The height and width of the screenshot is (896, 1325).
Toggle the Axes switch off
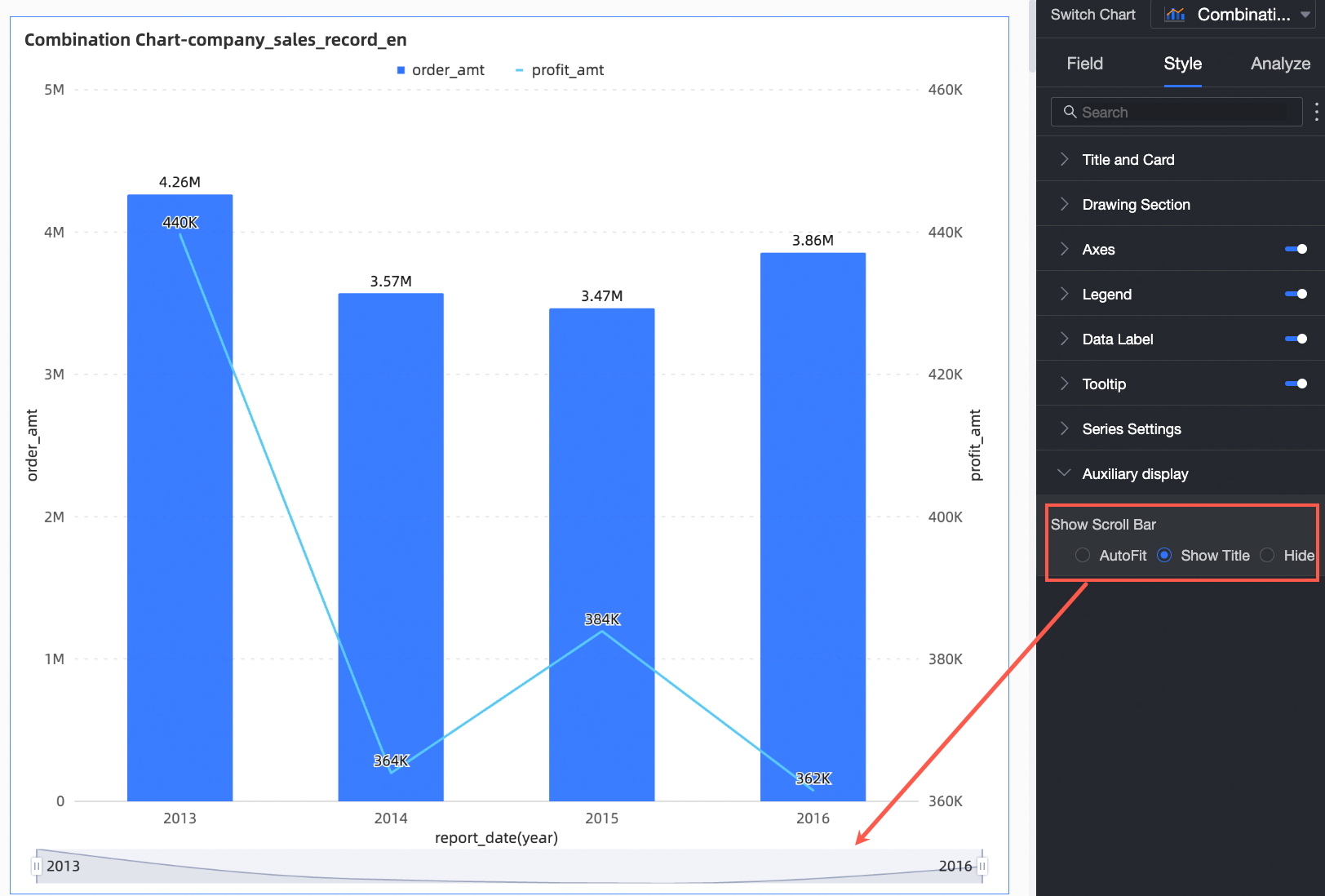(1296, 249)
